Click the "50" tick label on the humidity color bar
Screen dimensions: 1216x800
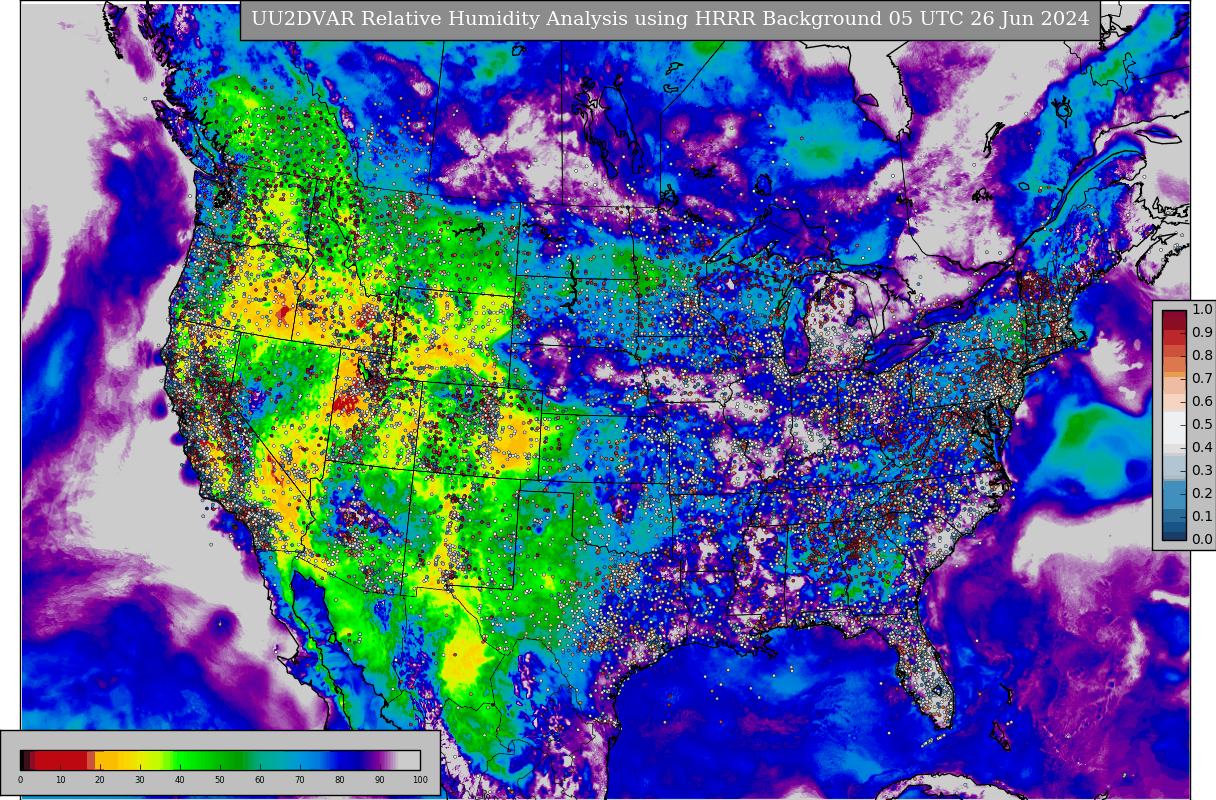click(x=220, y=780)
